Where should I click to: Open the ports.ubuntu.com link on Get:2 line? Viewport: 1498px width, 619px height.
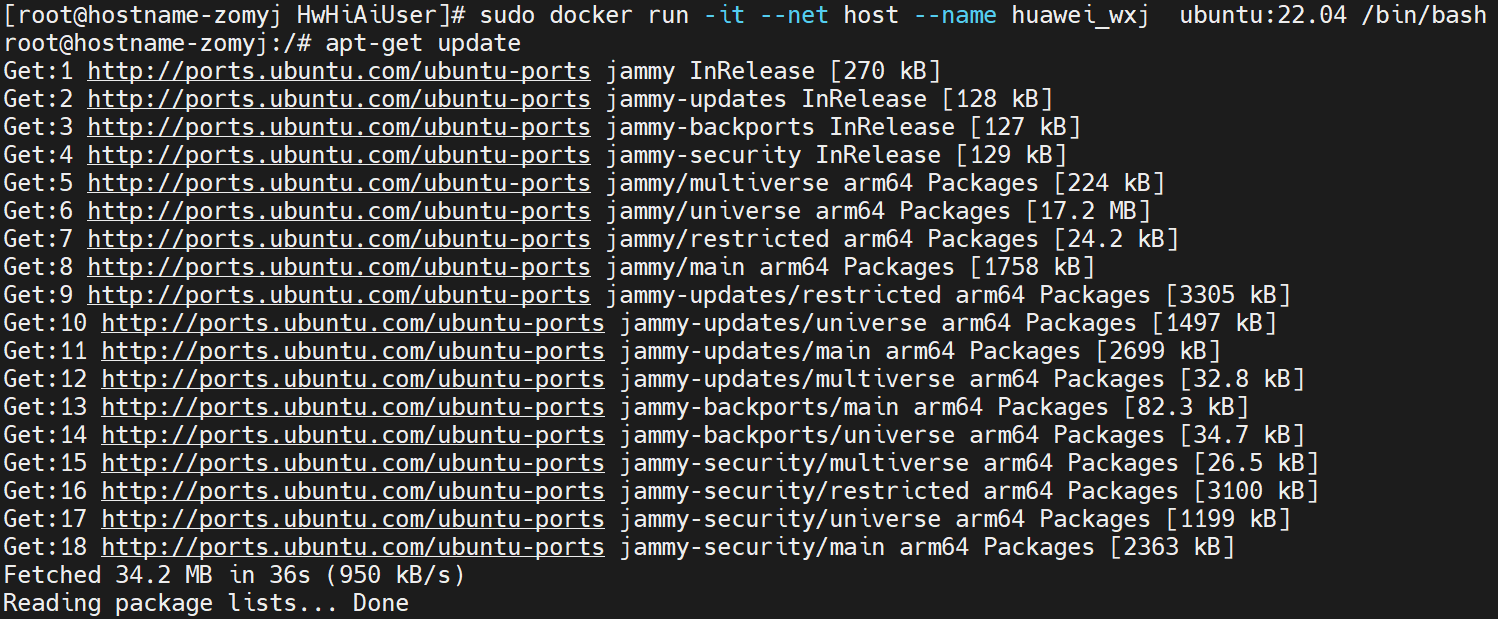[x=339, y=99]
